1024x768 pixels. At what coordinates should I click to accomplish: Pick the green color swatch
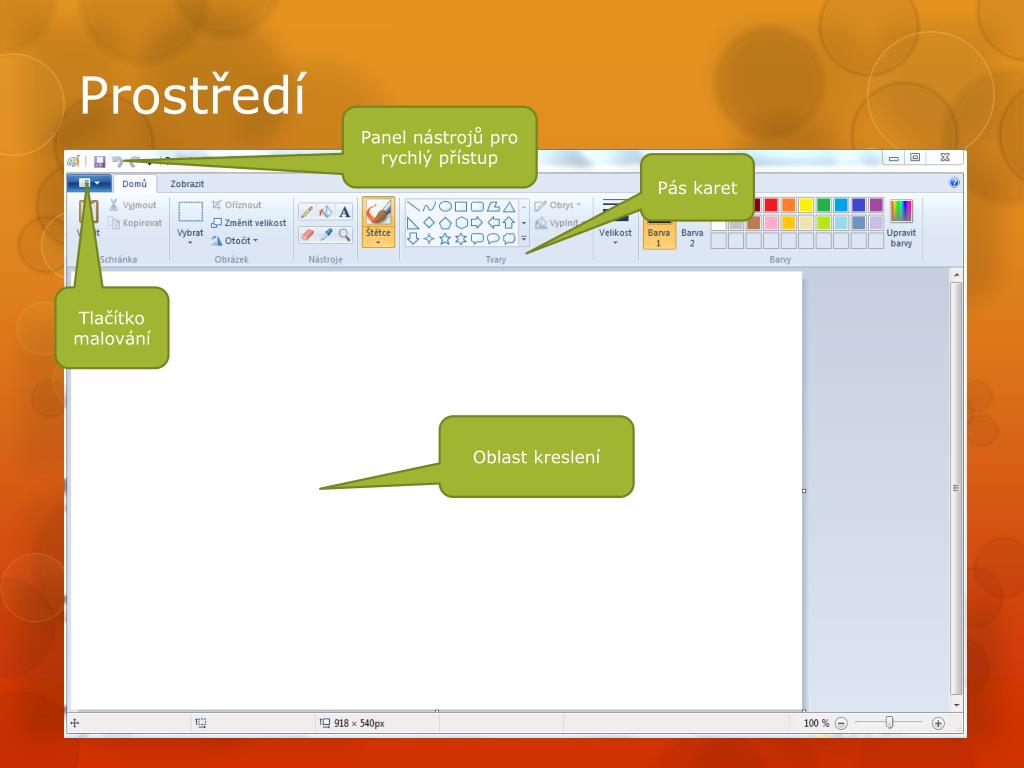pos(824,205)
